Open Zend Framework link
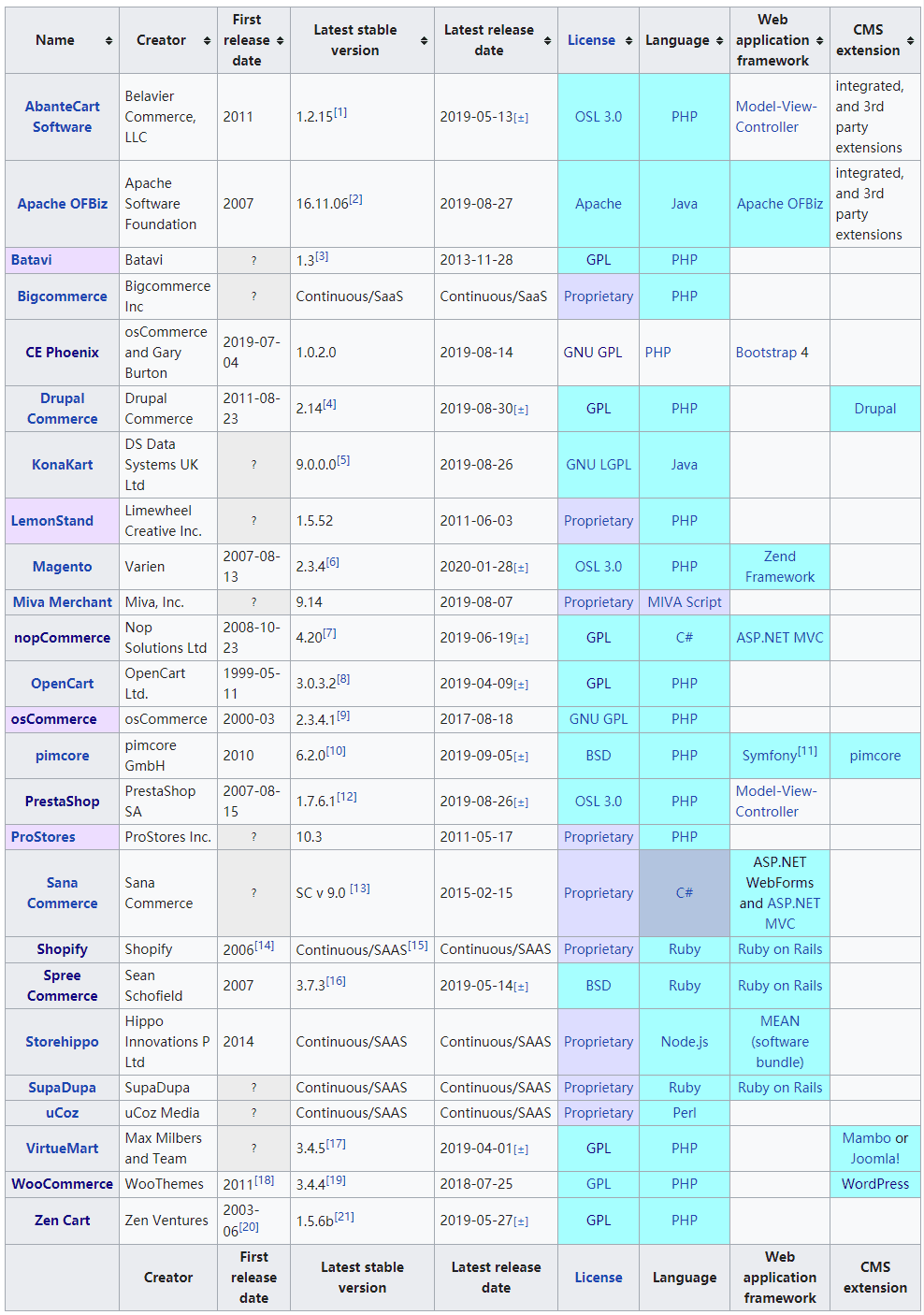 (780, 567)
